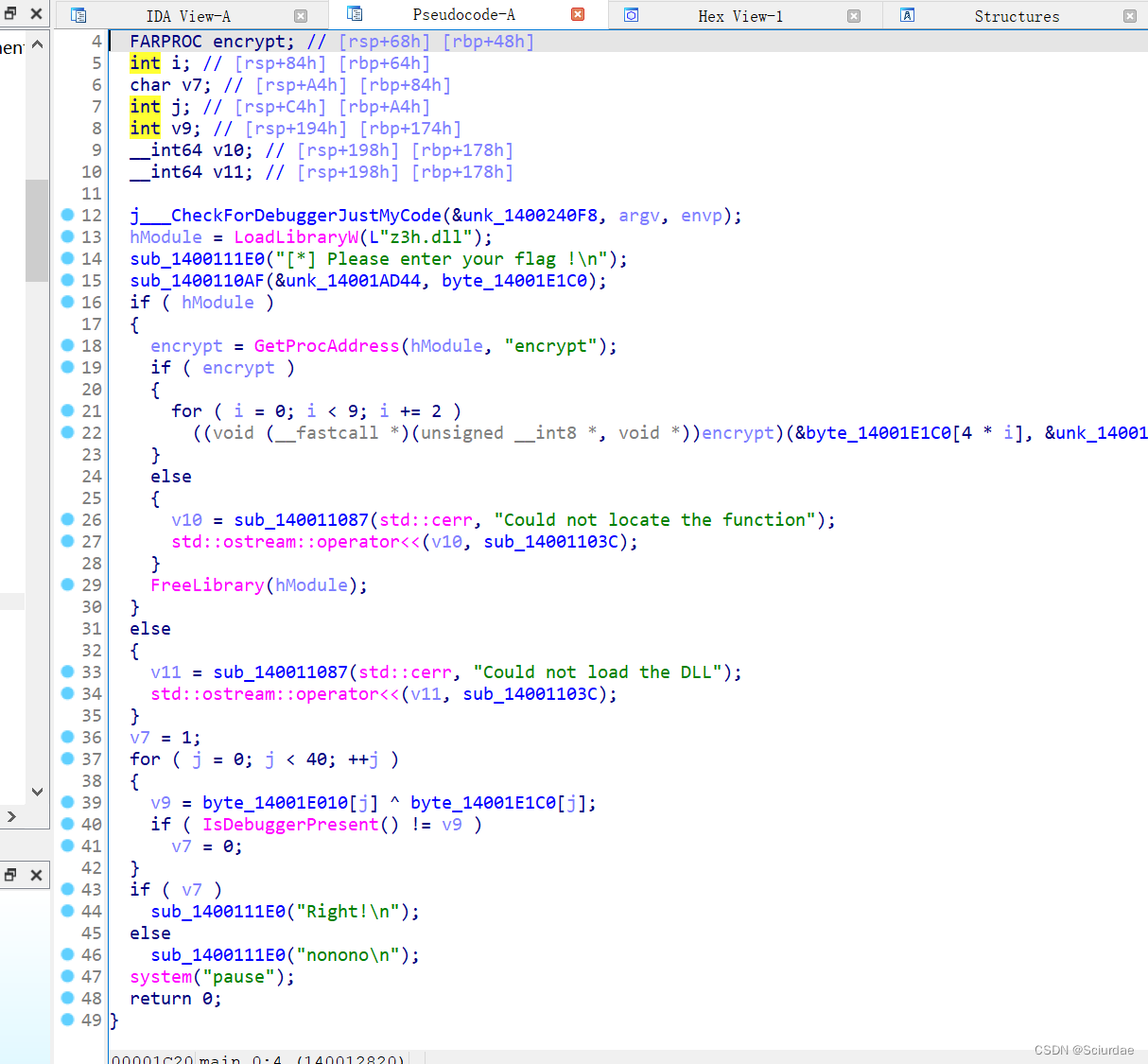Screen dimensions: 1148x1064
Task: Click the left panel scroll-down arrow
Action: 37,792
